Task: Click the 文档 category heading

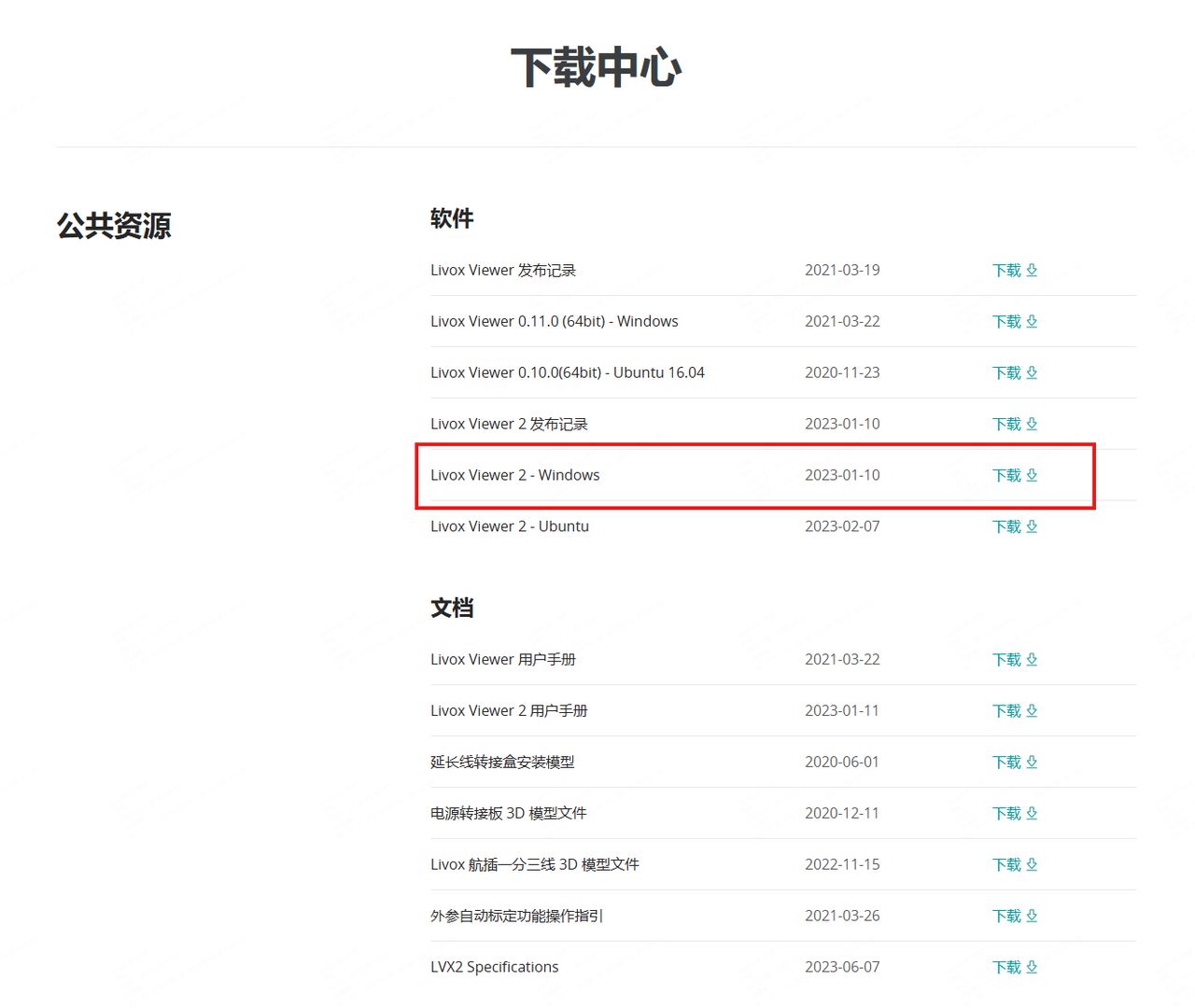Action: 452,608
